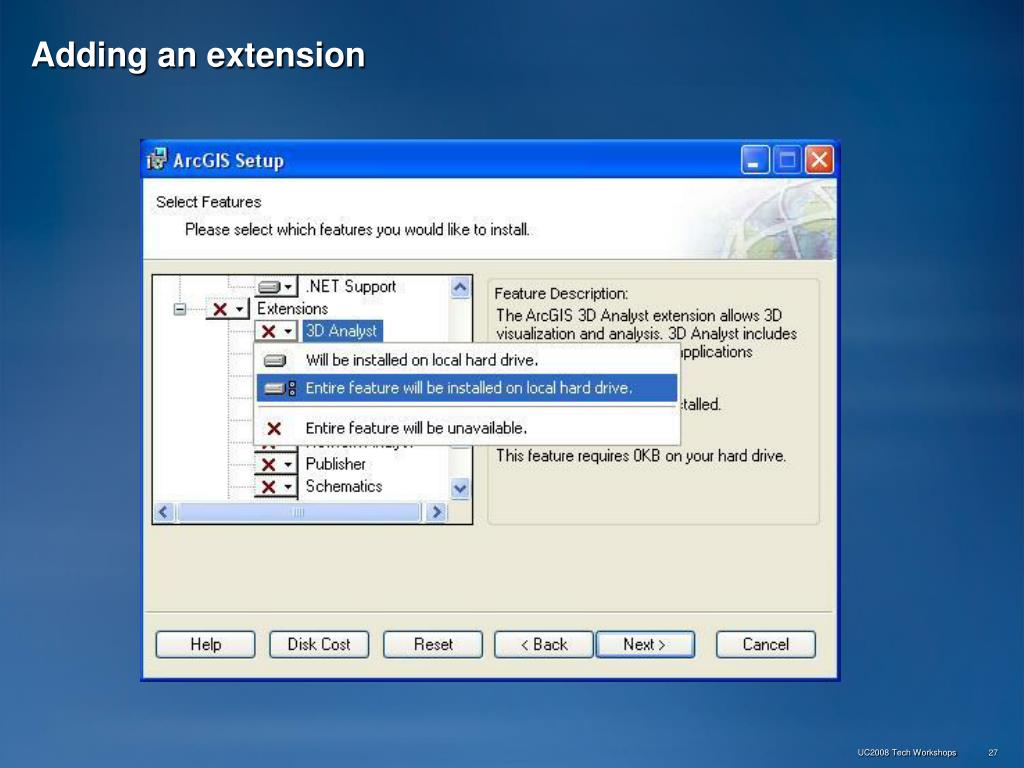This screenshot has width=1024, height=768.
Task: Click the horizontal scroll right arrow
Action: coord(436,512)
